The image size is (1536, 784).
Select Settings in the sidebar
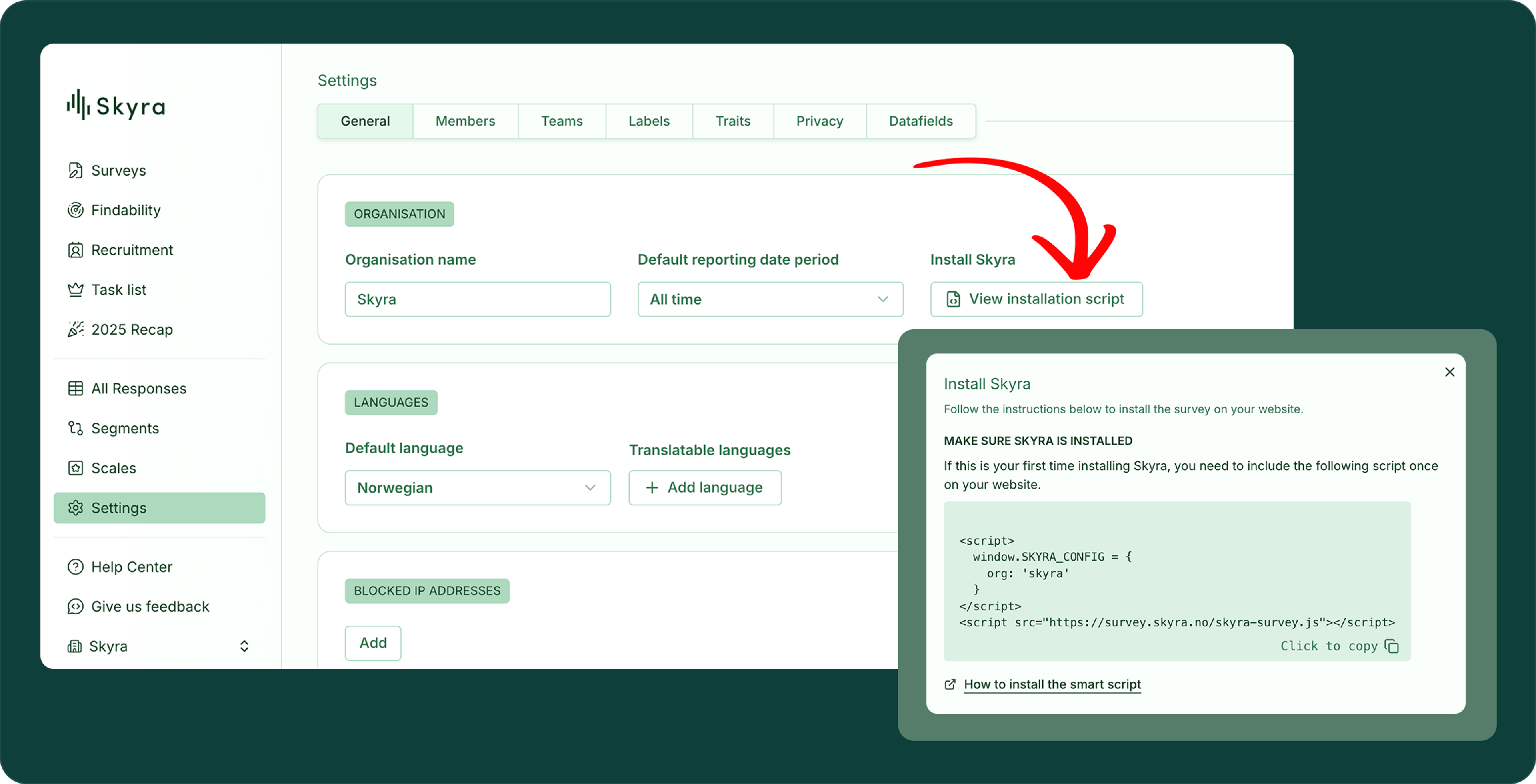(159, 508)
